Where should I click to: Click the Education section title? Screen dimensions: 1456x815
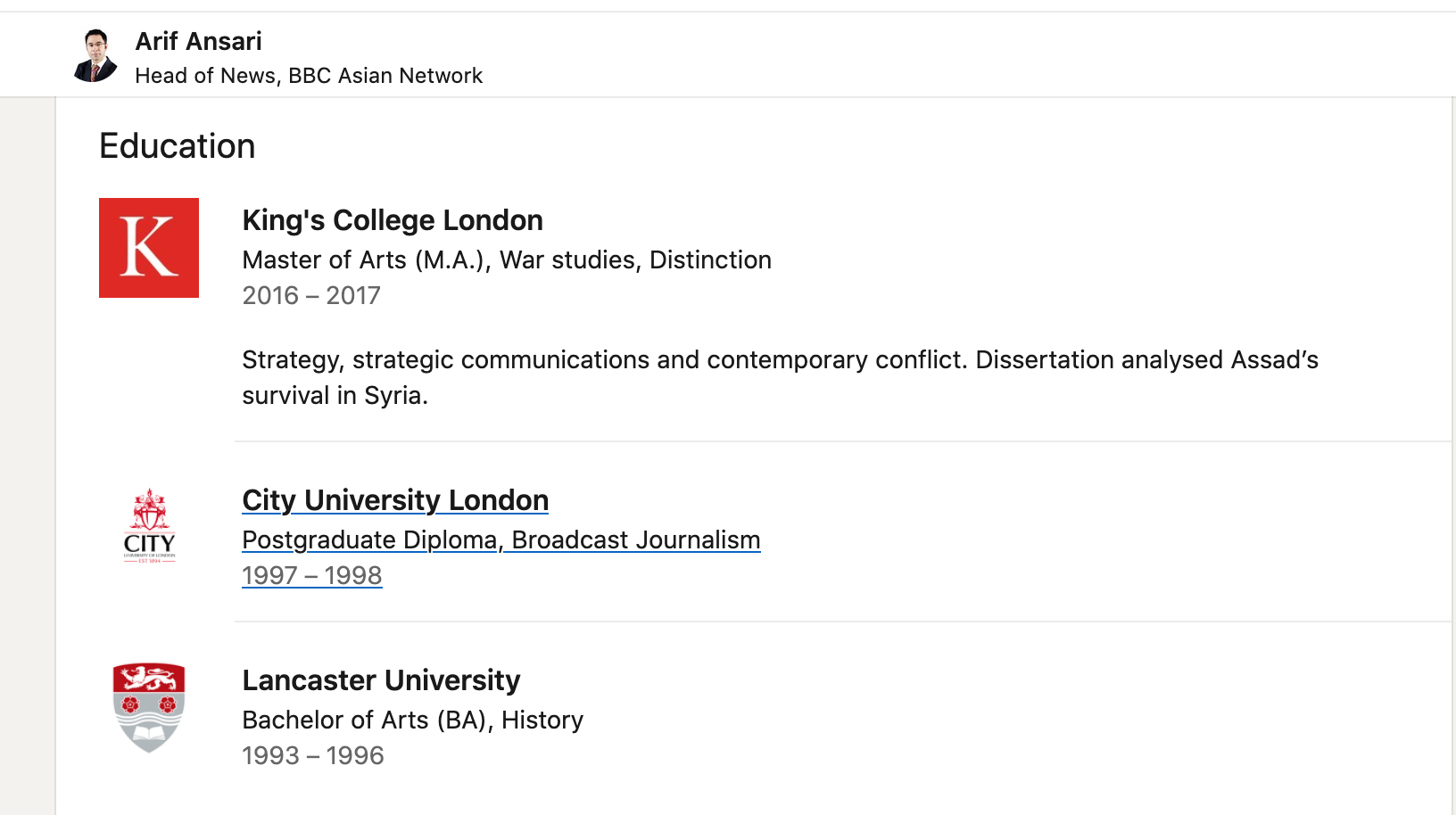coord(177,146)
